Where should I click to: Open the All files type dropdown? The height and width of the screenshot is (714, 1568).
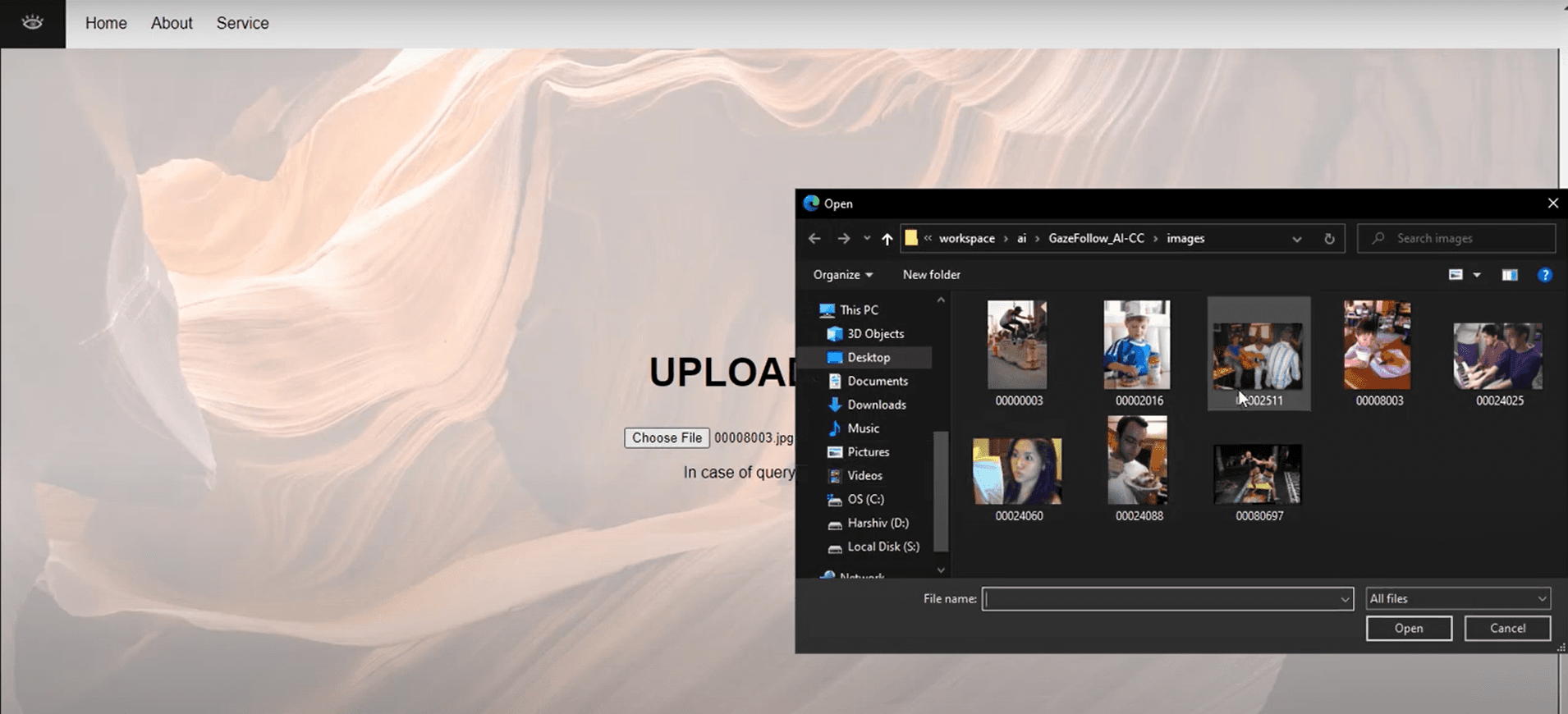coord(1457,599)
